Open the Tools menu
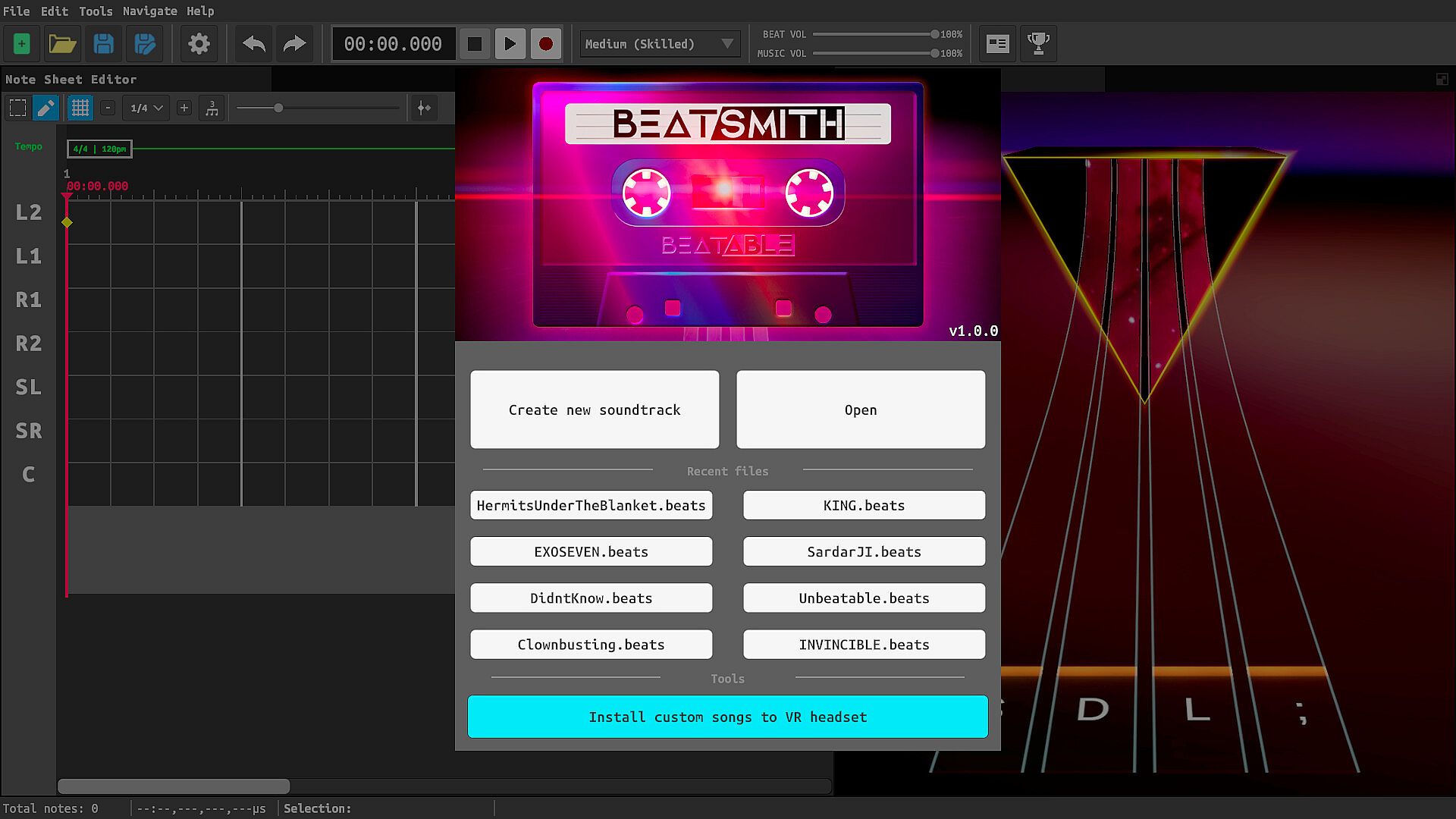Image resolution: width=1456 pixels, height=819 pixels. pyautogui.click(x=96, y=11)
